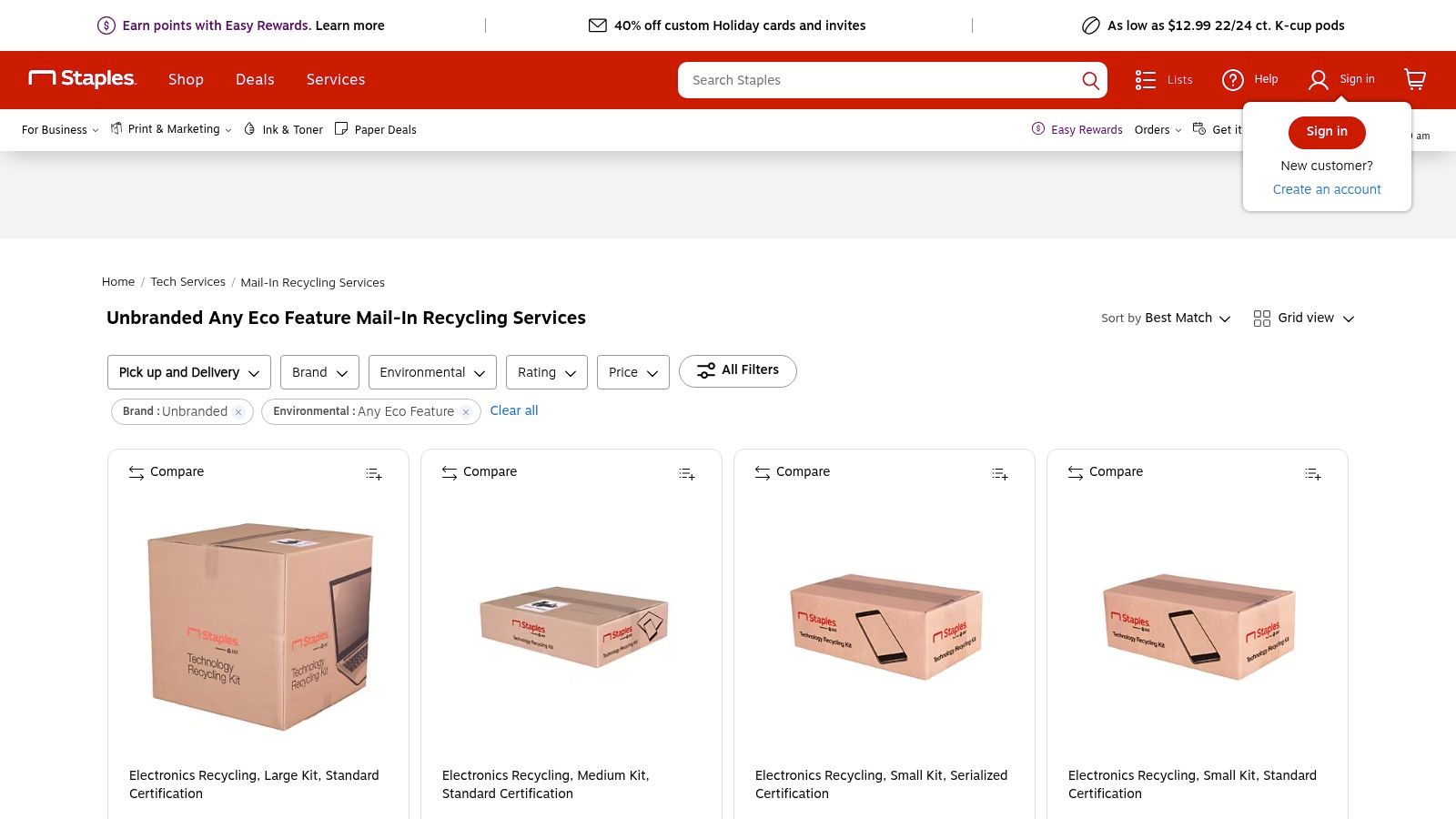This screenshot has width=1456, height=819.
Task: Switch to the Ink & Toner menu item
Action: 283,129
